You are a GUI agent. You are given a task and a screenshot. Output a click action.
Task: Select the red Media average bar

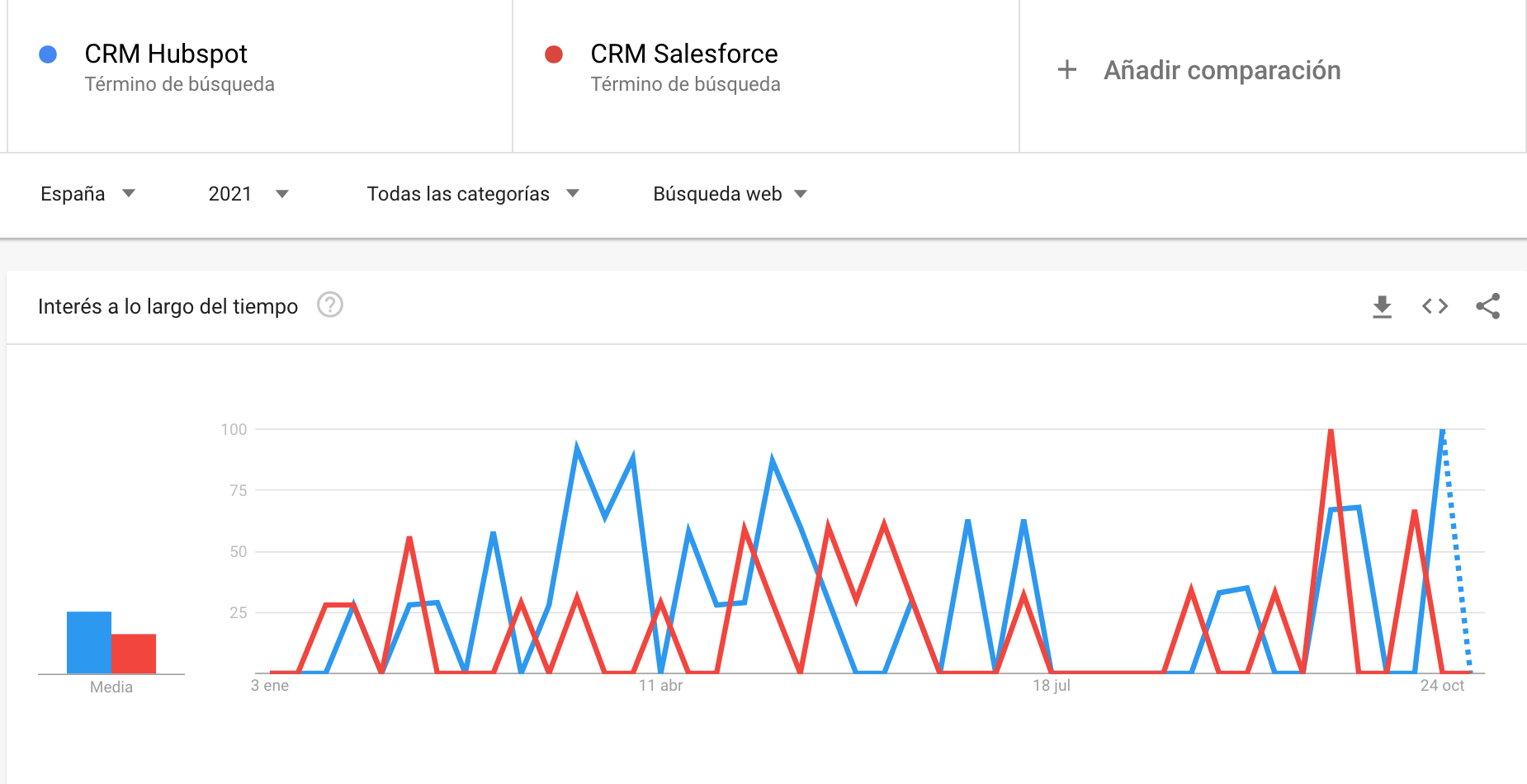(x=134, y=654)
